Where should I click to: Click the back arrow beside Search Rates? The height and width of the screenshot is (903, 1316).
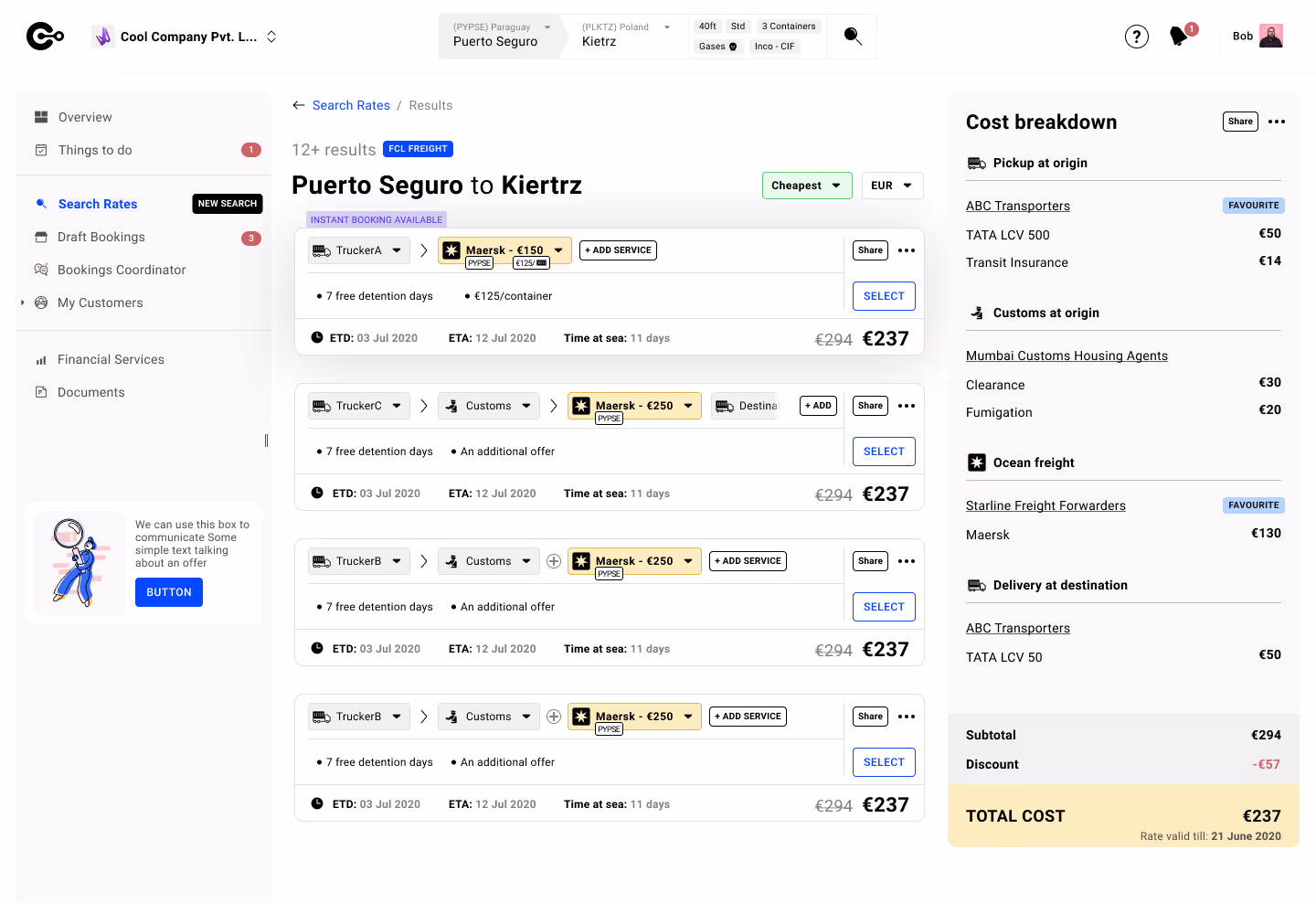(x=299, y=105)
